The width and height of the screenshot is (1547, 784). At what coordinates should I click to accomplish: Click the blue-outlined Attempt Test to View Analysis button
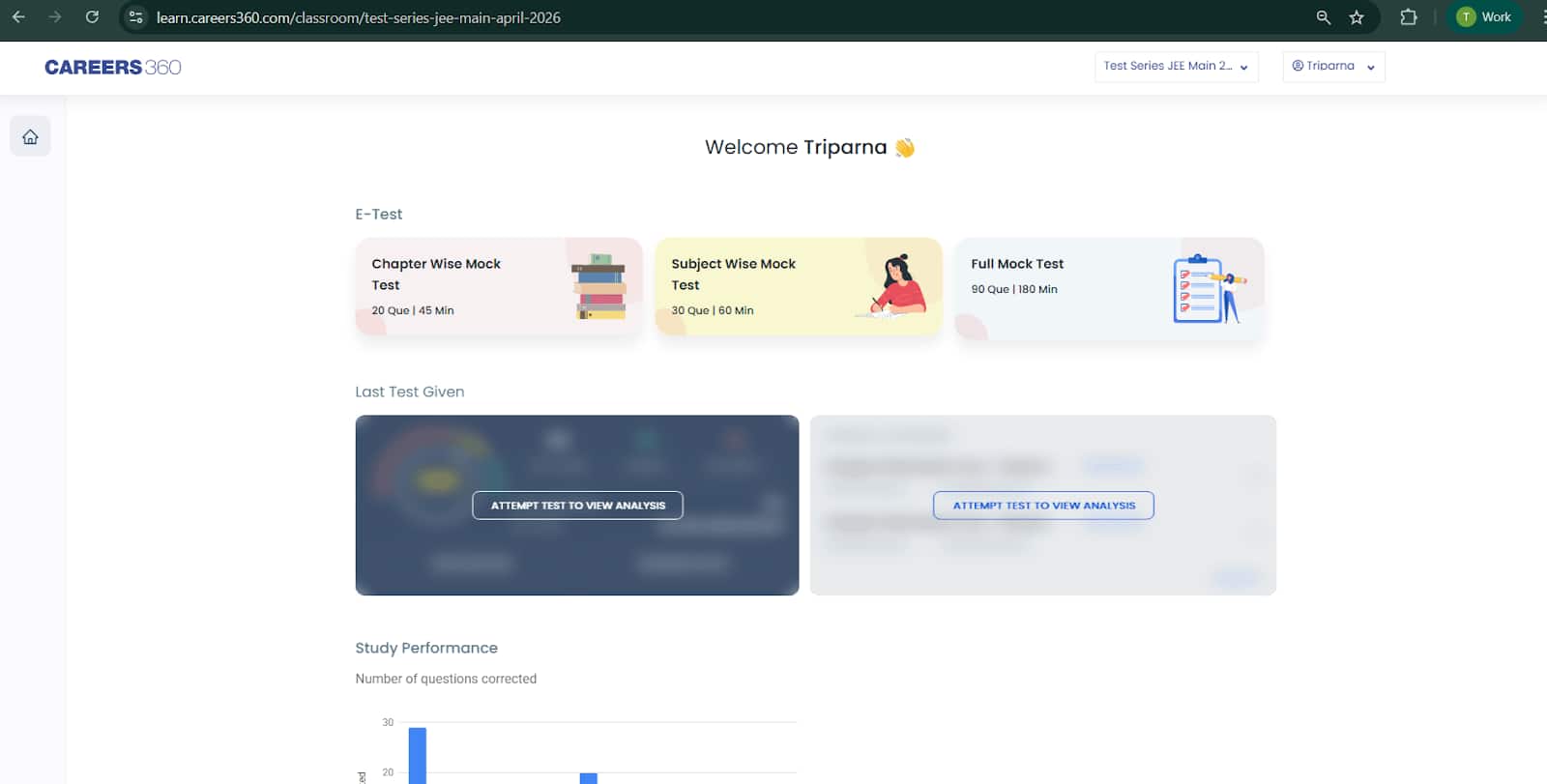(1043, 506)
